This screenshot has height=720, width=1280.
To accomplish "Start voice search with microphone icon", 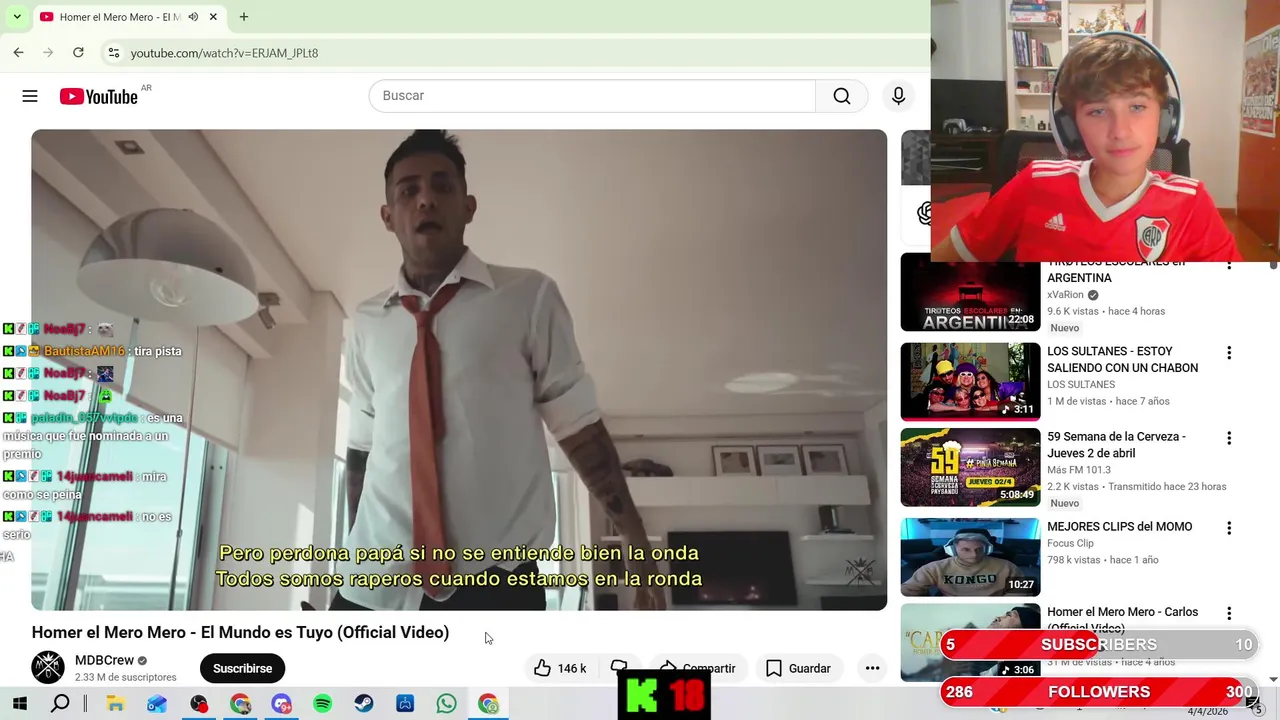I will tap(898, 96).
